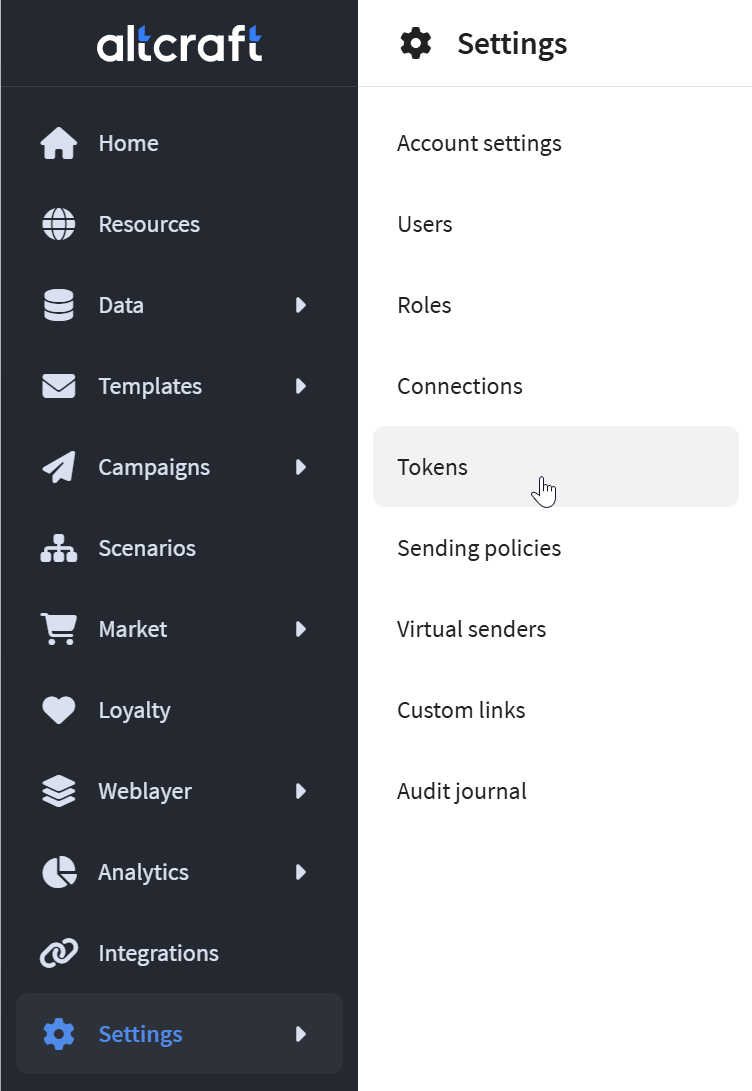Go to Sending policies

(x=479, y=548)
